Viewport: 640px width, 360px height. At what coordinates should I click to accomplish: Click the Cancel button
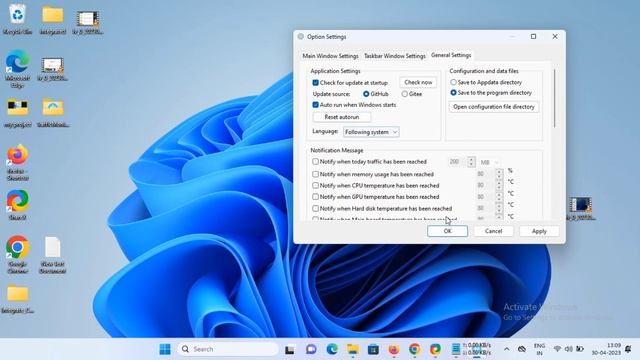click(493, 231)
